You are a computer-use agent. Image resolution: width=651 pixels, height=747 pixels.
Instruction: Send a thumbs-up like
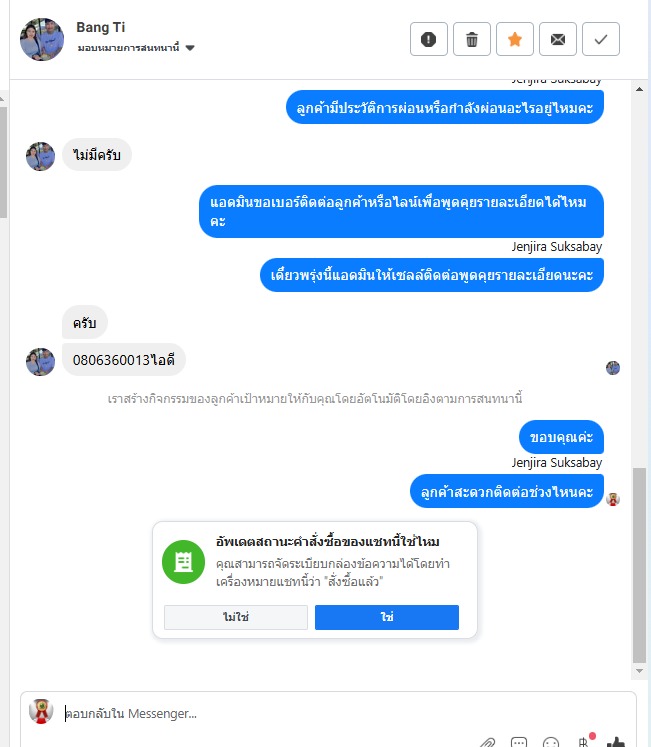click(616, 742)
